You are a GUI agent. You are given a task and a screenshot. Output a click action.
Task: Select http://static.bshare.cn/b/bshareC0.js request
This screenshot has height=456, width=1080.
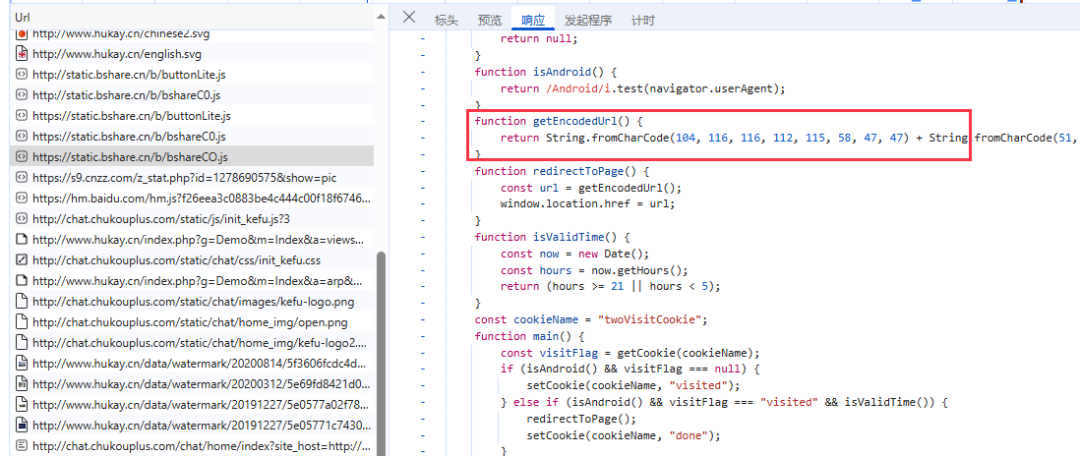pos(192,95)
